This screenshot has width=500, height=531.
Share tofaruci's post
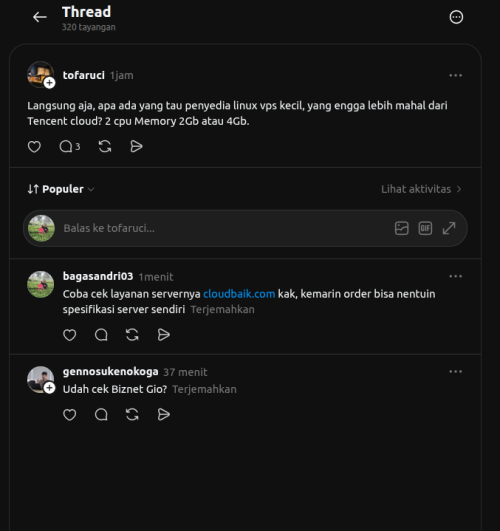click(x=136, y=147)
